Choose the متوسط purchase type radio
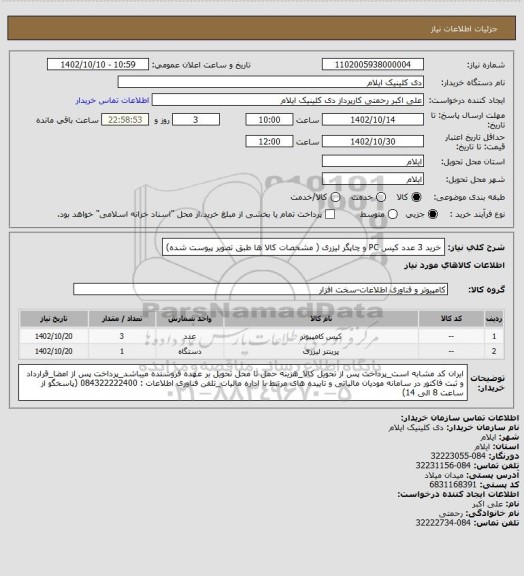524x576 pixels. coord(393,214)
